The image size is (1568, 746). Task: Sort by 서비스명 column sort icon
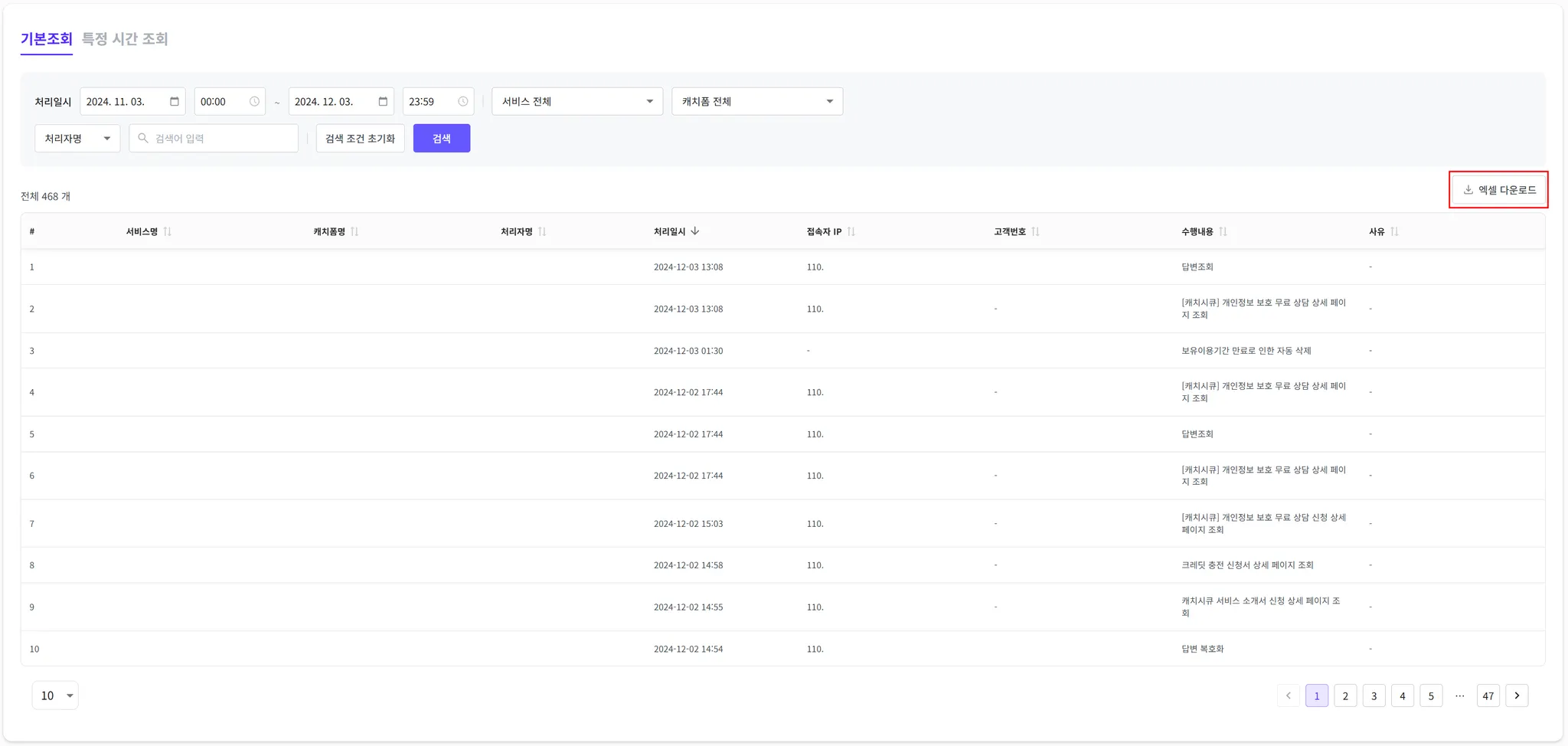point(168,231)
